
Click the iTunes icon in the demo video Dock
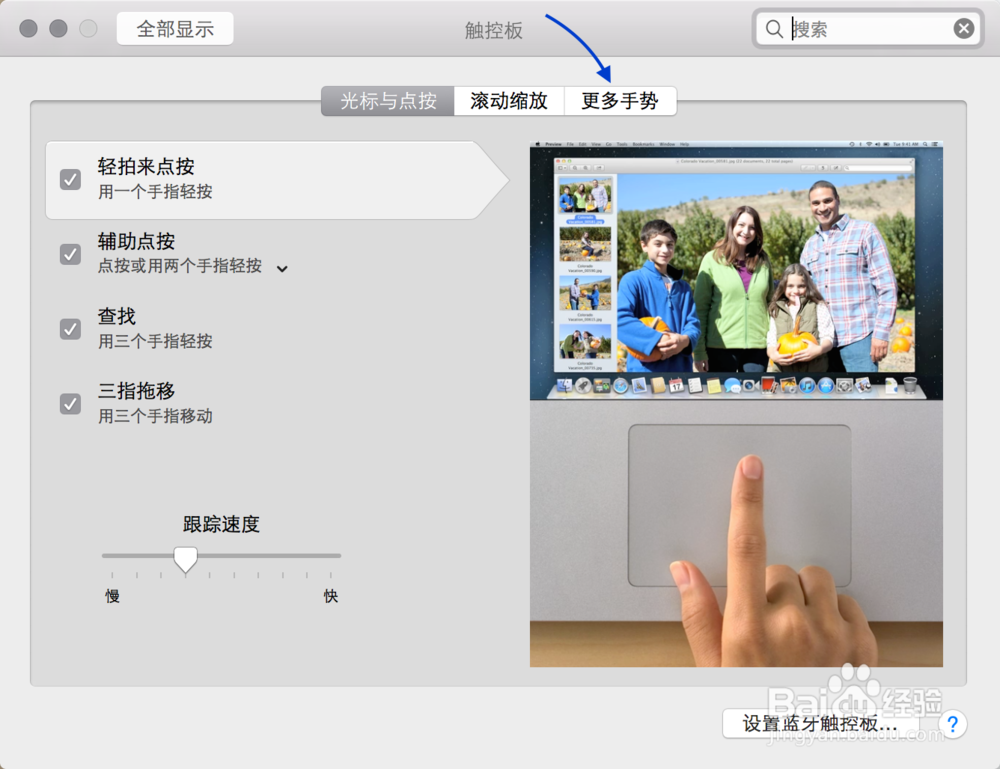pyautogui.click(x=806, y=384)
